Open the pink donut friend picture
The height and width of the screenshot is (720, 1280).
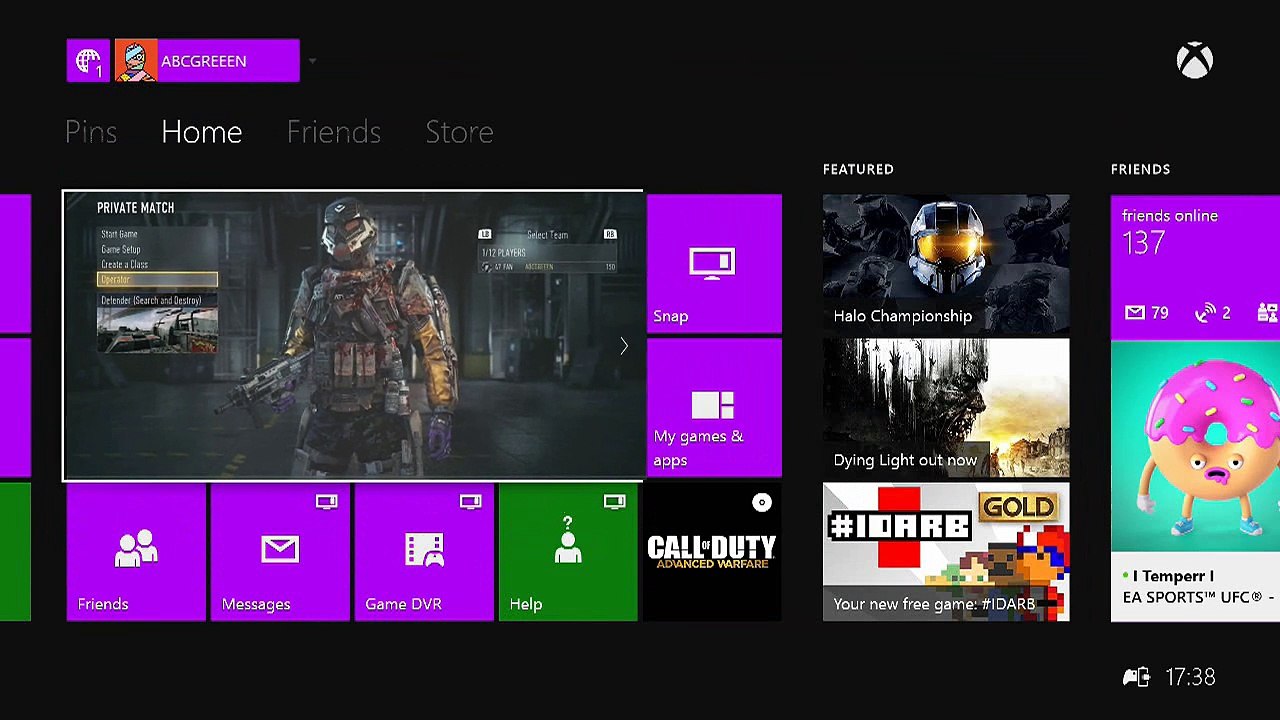[1196, 447]
